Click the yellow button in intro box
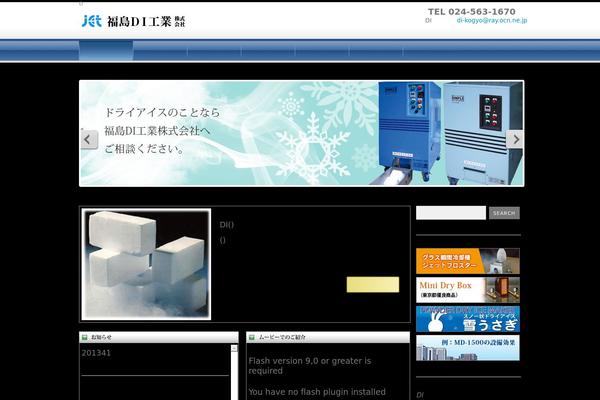The height and width of the screenshot is (400, 600). (373, 284)
